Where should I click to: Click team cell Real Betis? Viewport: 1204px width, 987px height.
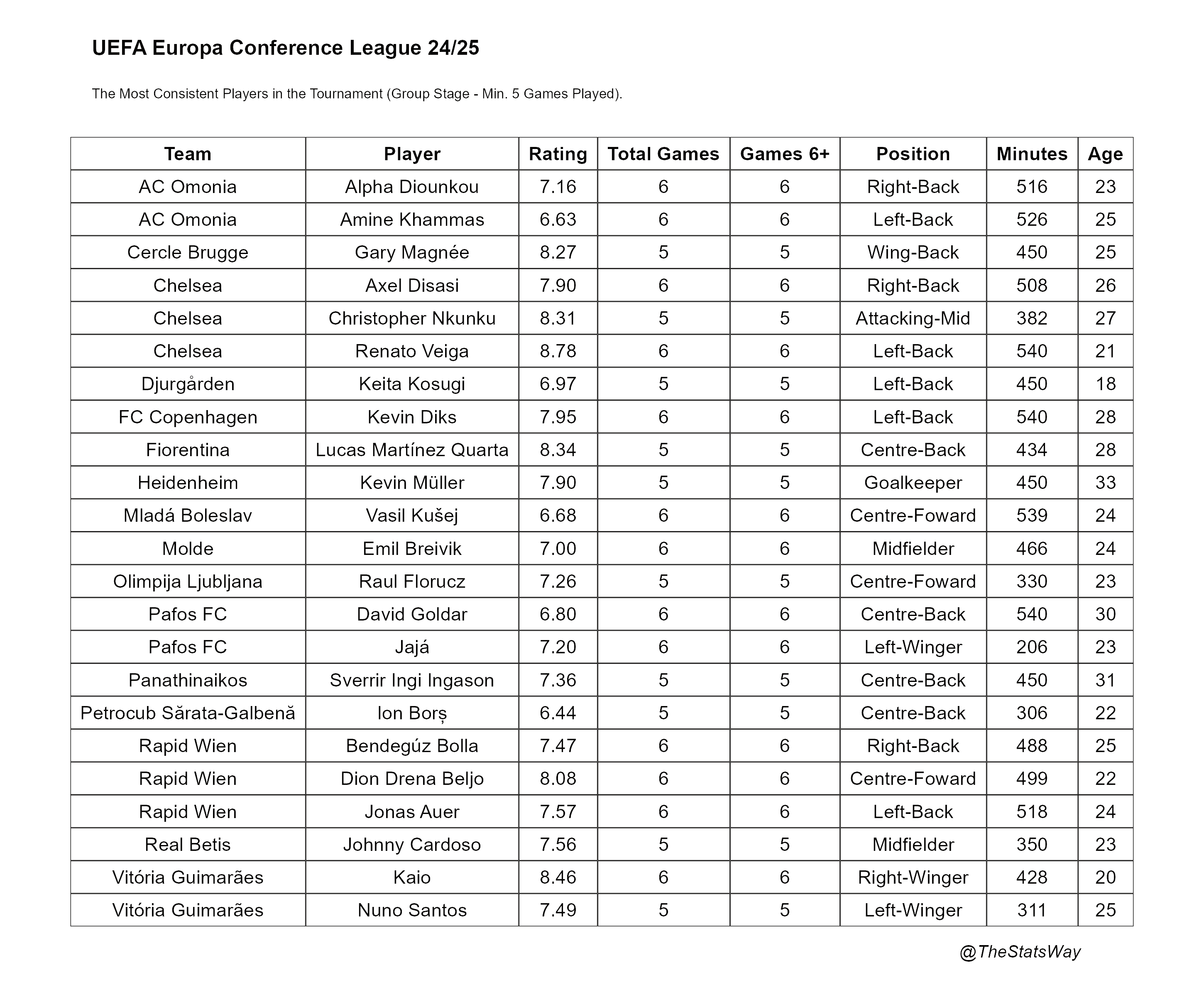point(188,845)
